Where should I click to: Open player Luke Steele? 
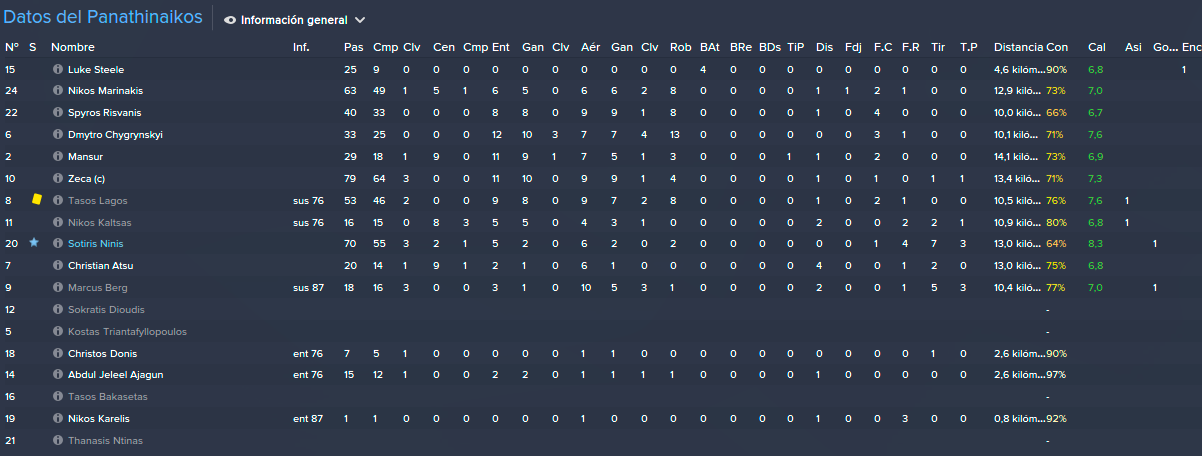coord(96,70)
